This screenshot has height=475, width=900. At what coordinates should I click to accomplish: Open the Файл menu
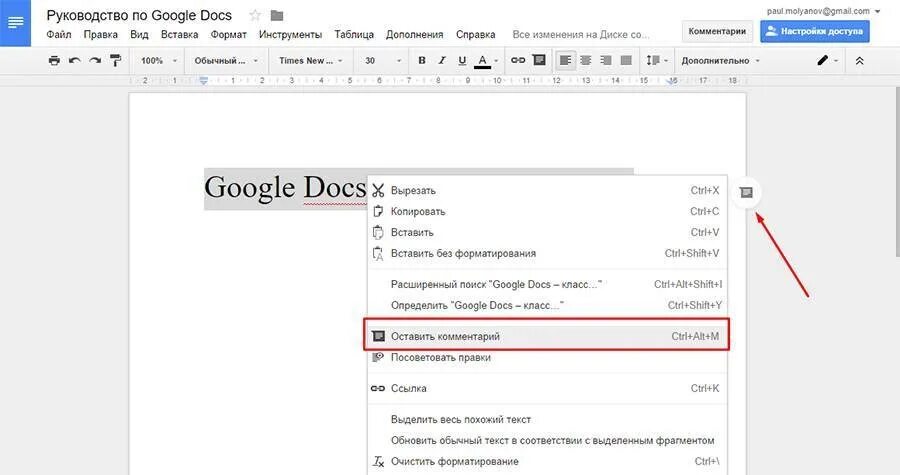[59, 34]
